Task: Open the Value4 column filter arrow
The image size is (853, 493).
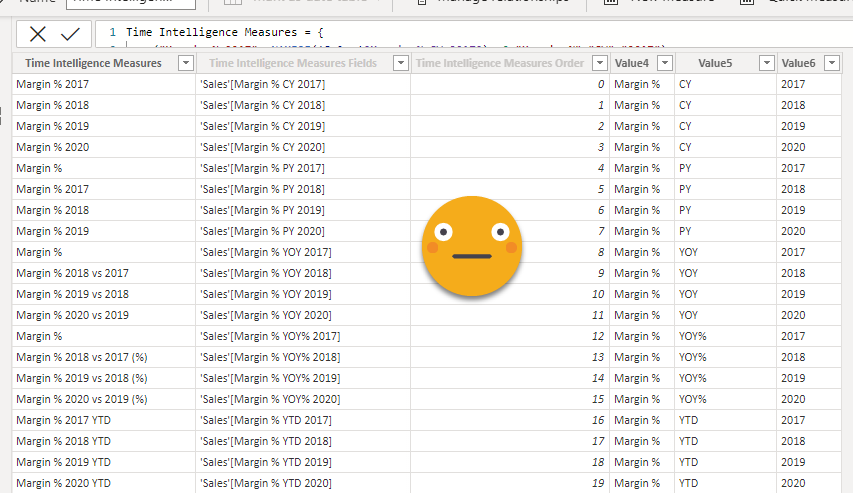Action: tap(664, 64)
